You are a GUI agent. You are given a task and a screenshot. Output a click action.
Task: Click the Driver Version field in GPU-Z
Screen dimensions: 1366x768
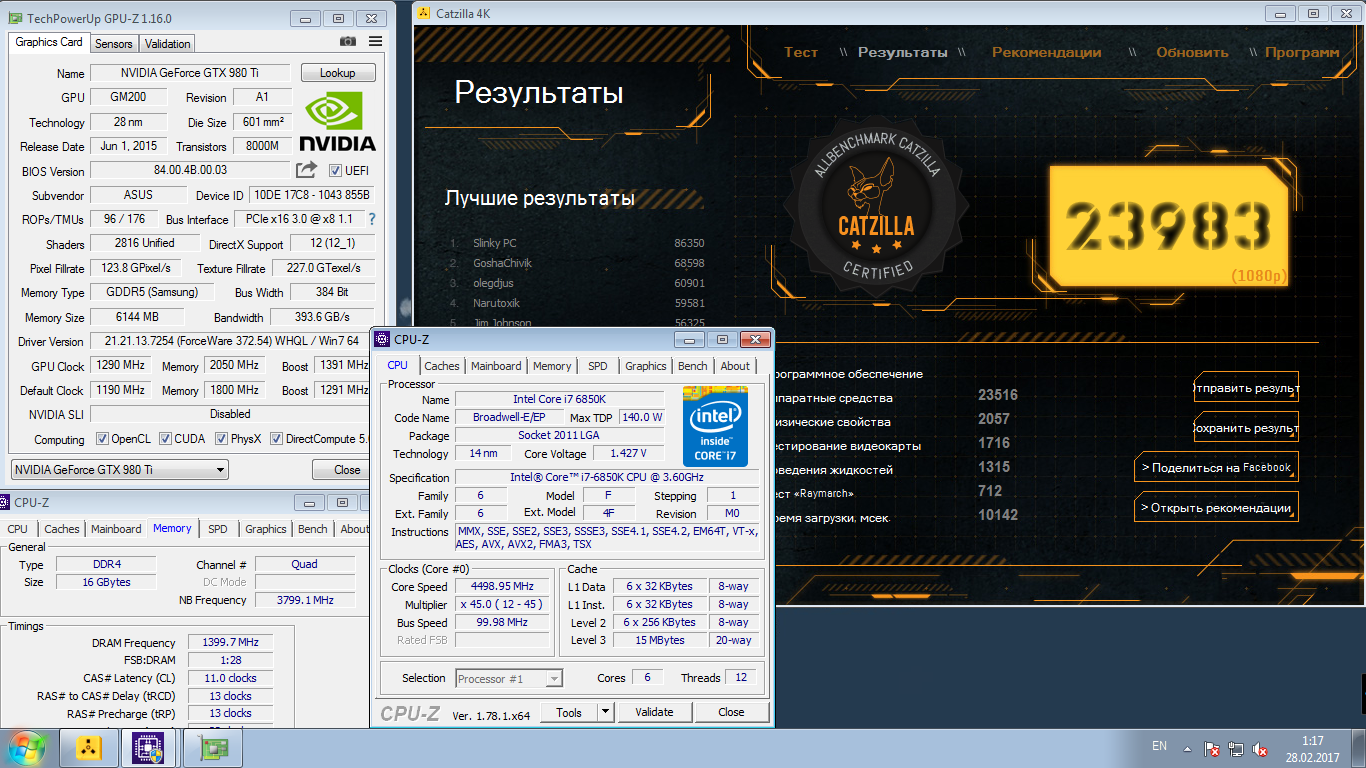click(x=231, y=342)
